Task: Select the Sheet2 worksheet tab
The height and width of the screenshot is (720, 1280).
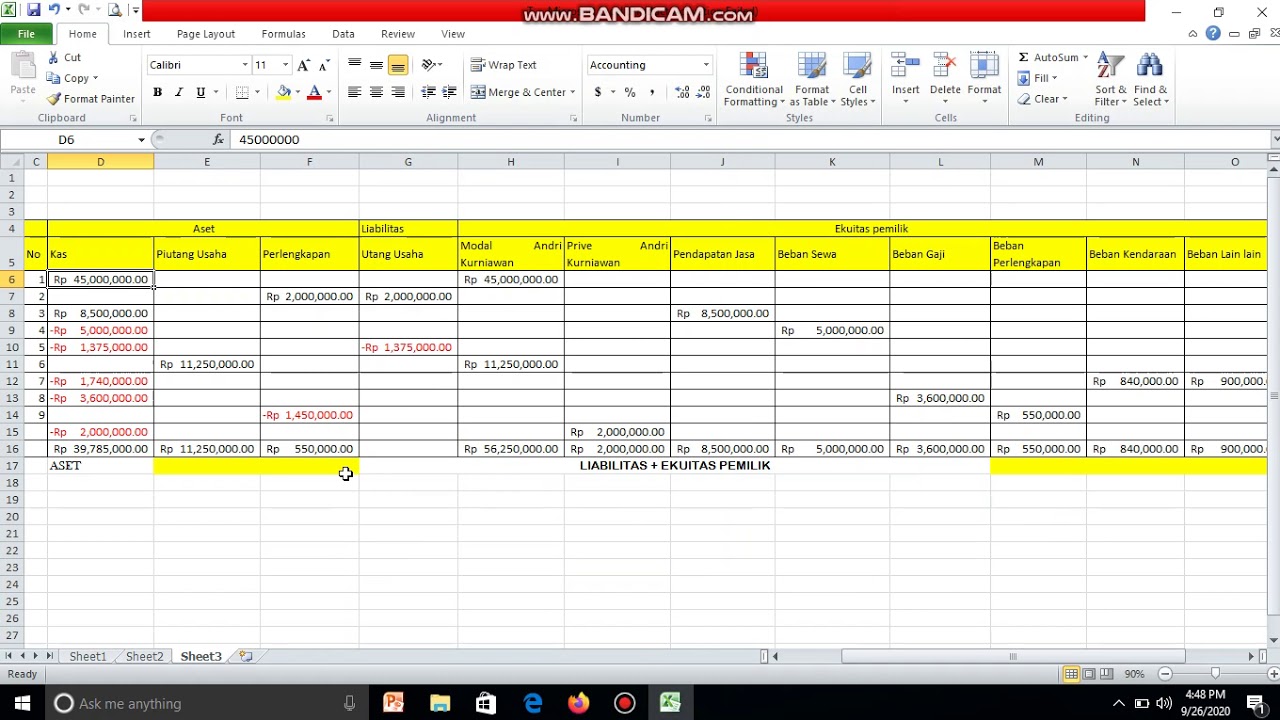Action: [144, 657]
